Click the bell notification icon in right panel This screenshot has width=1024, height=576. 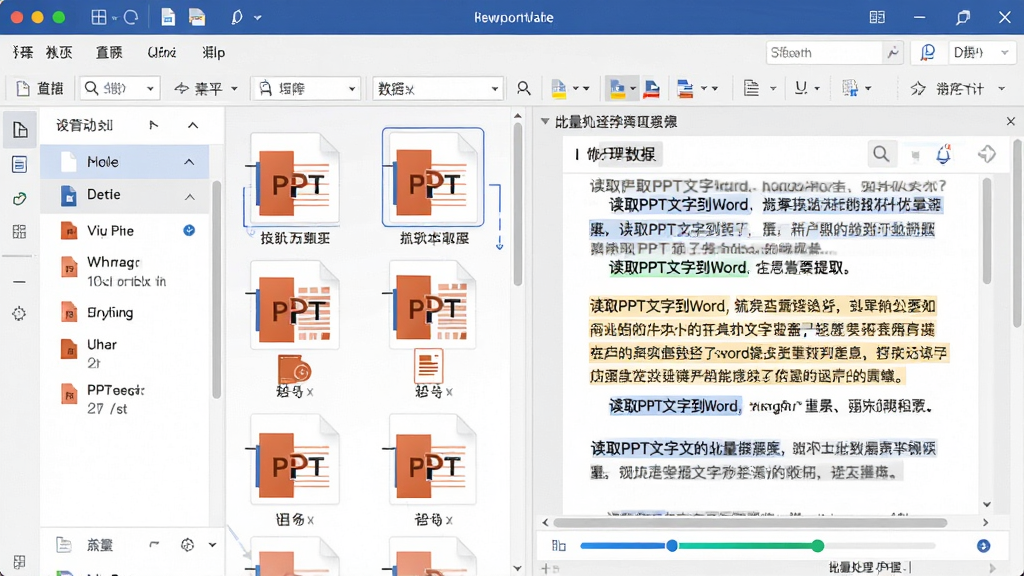(x=943, y=154)
